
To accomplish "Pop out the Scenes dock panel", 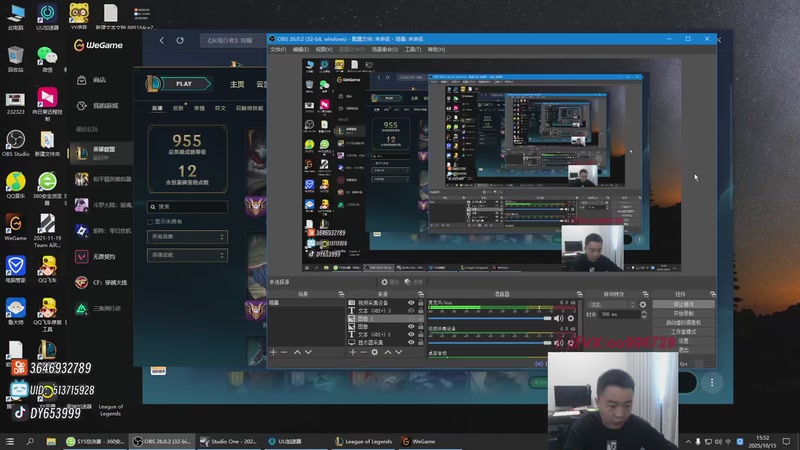I will [341, 294].
